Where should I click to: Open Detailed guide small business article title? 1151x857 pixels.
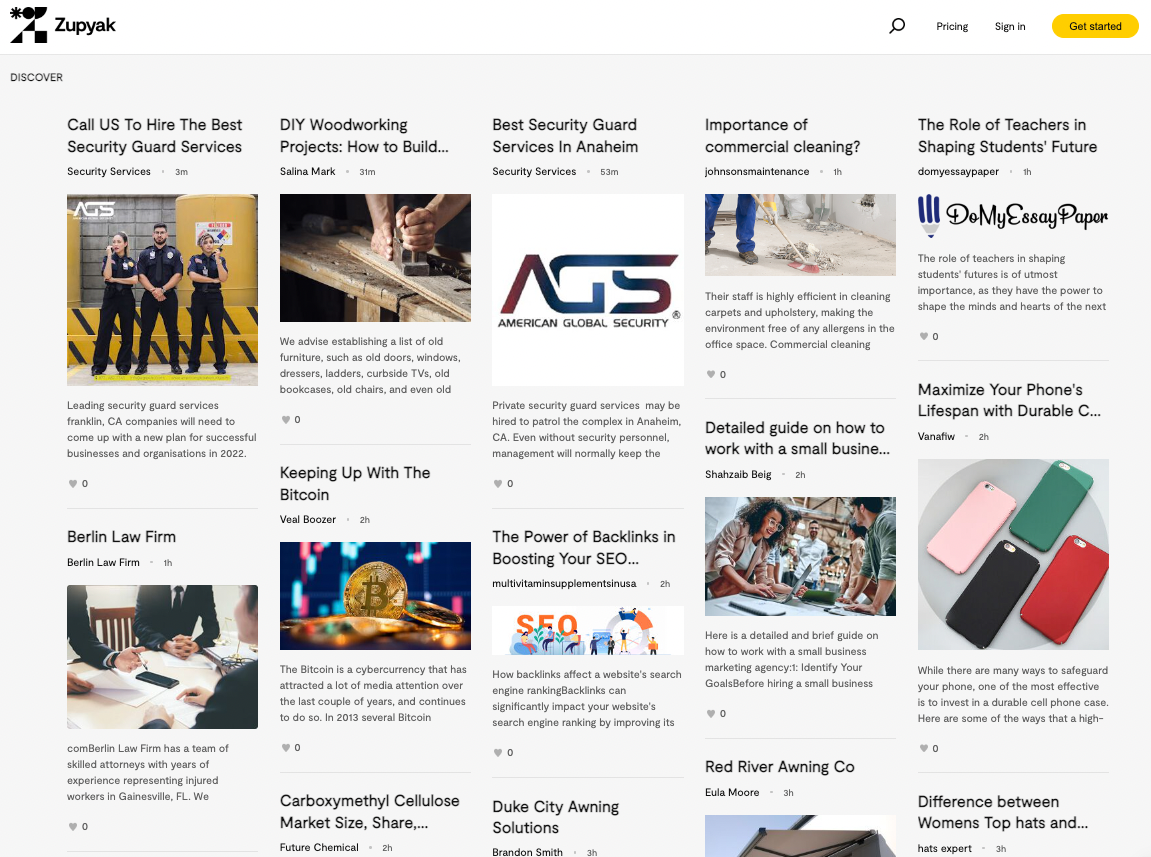pos(797,438)
